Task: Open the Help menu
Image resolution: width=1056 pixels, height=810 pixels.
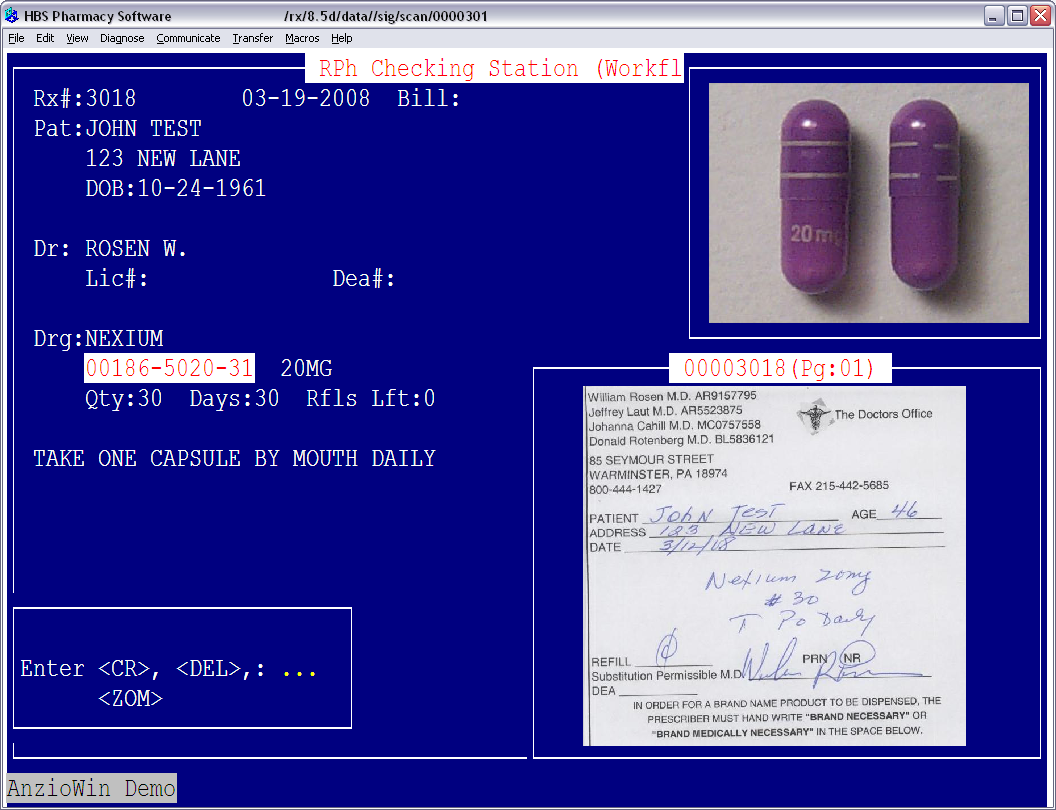Action: point(341,38)
